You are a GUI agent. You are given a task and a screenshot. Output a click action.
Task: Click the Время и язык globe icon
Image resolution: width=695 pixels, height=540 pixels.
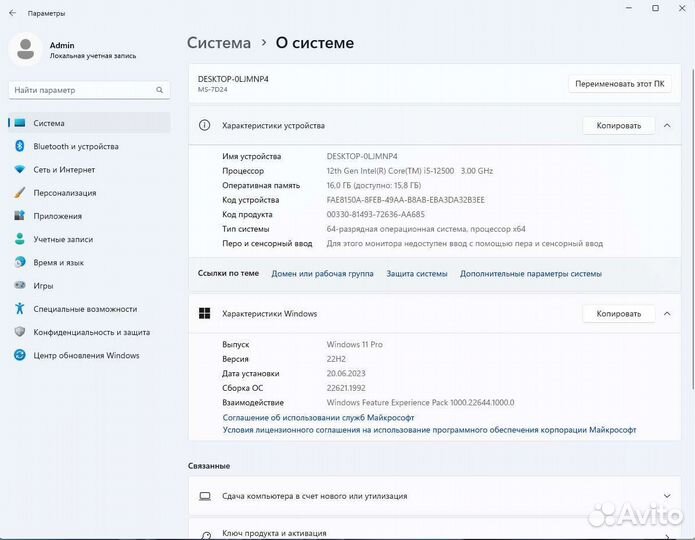pyautogui.click(x=20, y=262)
